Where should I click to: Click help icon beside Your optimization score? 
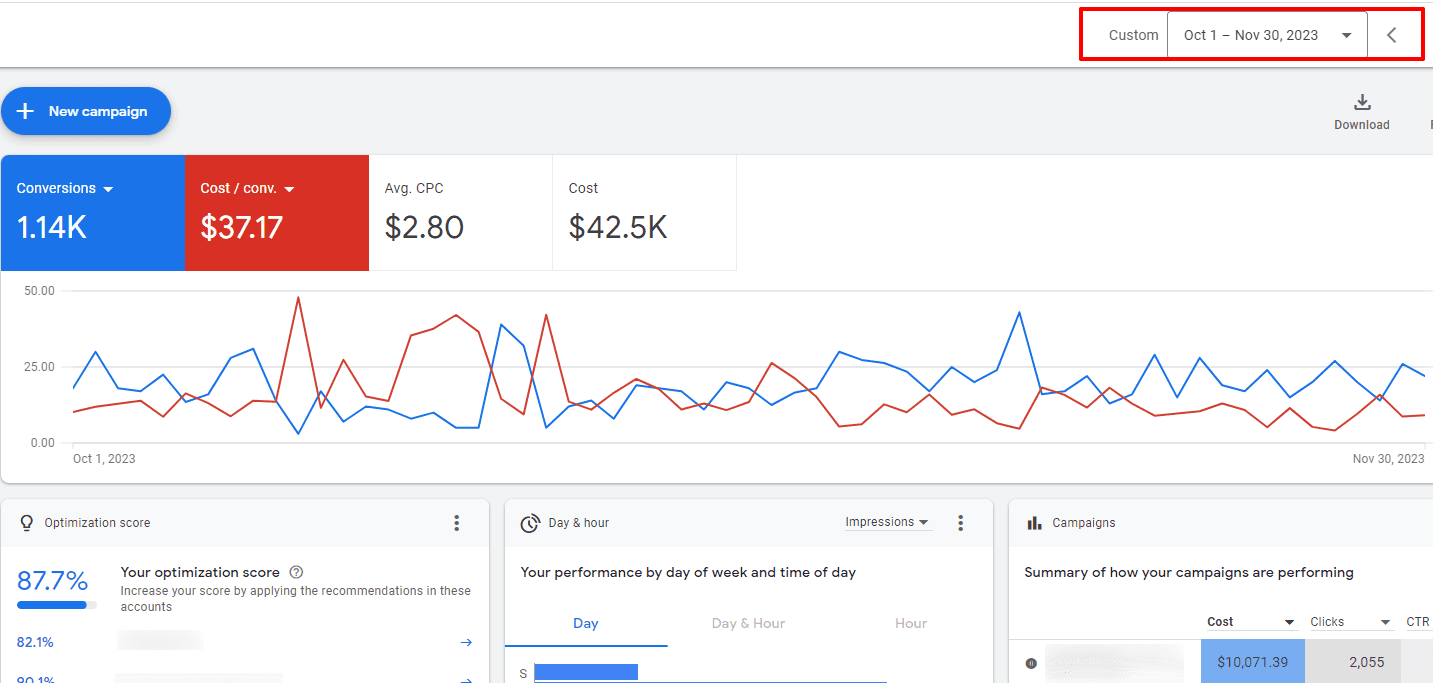click(296, 573)
